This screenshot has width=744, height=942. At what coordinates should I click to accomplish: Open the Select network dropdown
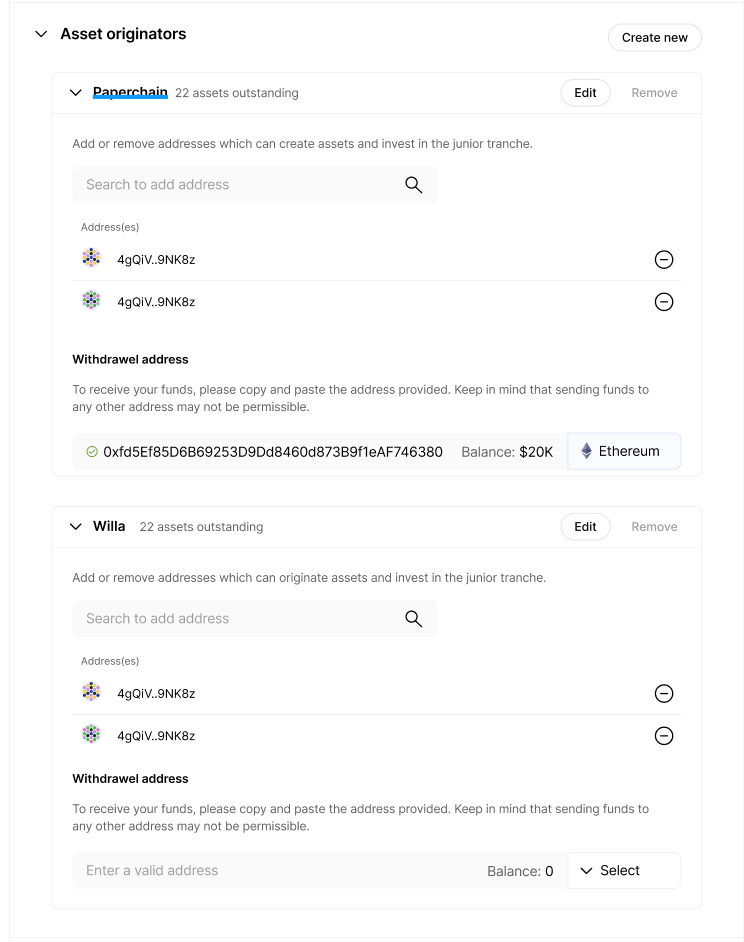click(623, 870)
